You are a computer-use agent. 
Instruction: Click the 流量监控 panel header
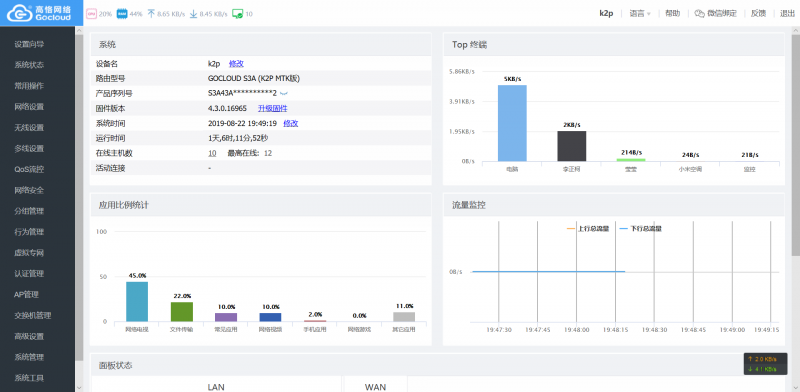614,205
